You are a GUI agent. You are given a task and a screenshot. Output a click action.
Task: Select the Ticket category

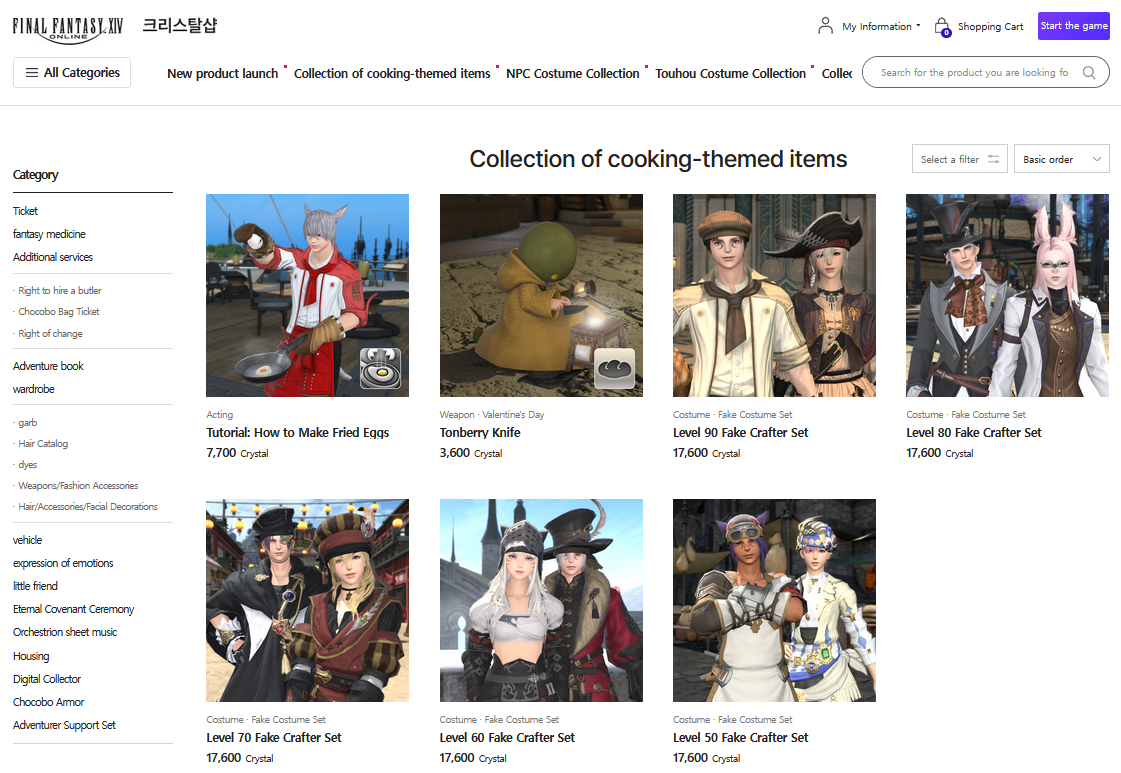[x=25, y=211]
